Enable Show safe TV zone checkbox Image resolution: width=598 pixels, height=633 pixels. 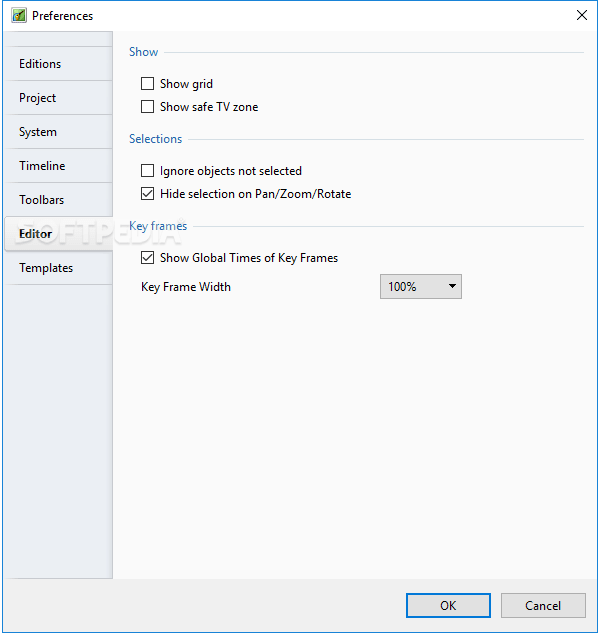pos(147,107)
